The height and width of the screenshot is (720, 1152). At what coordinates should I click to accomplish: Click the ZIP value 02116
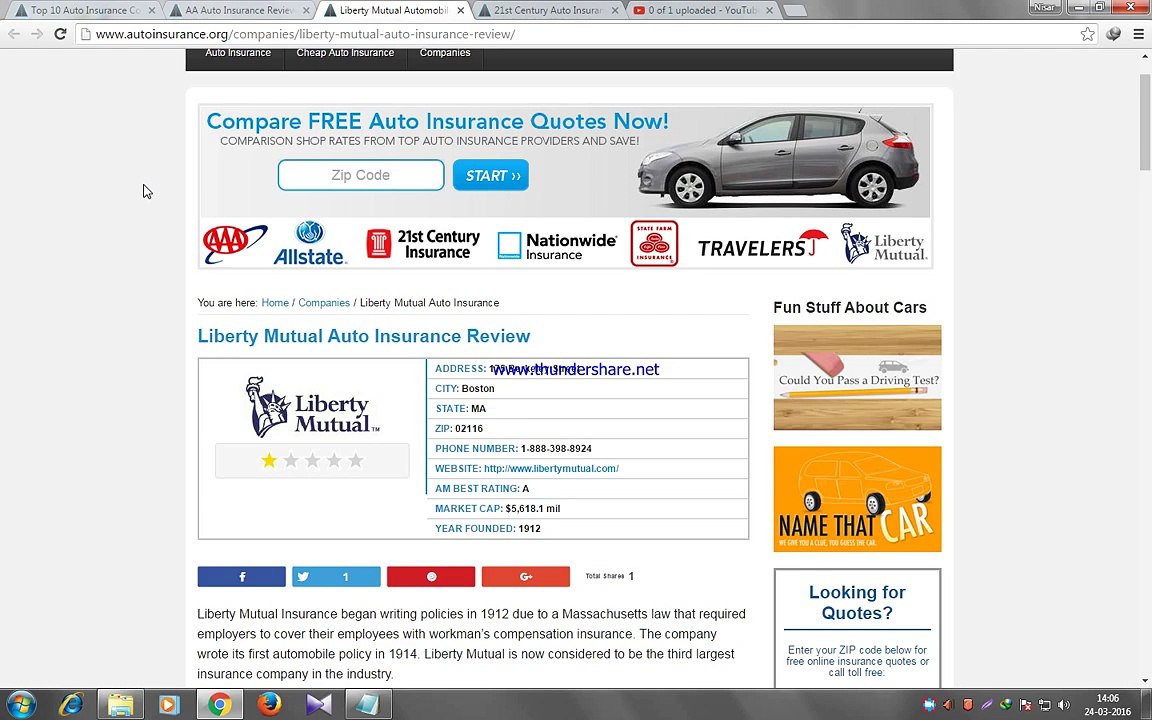469,429
